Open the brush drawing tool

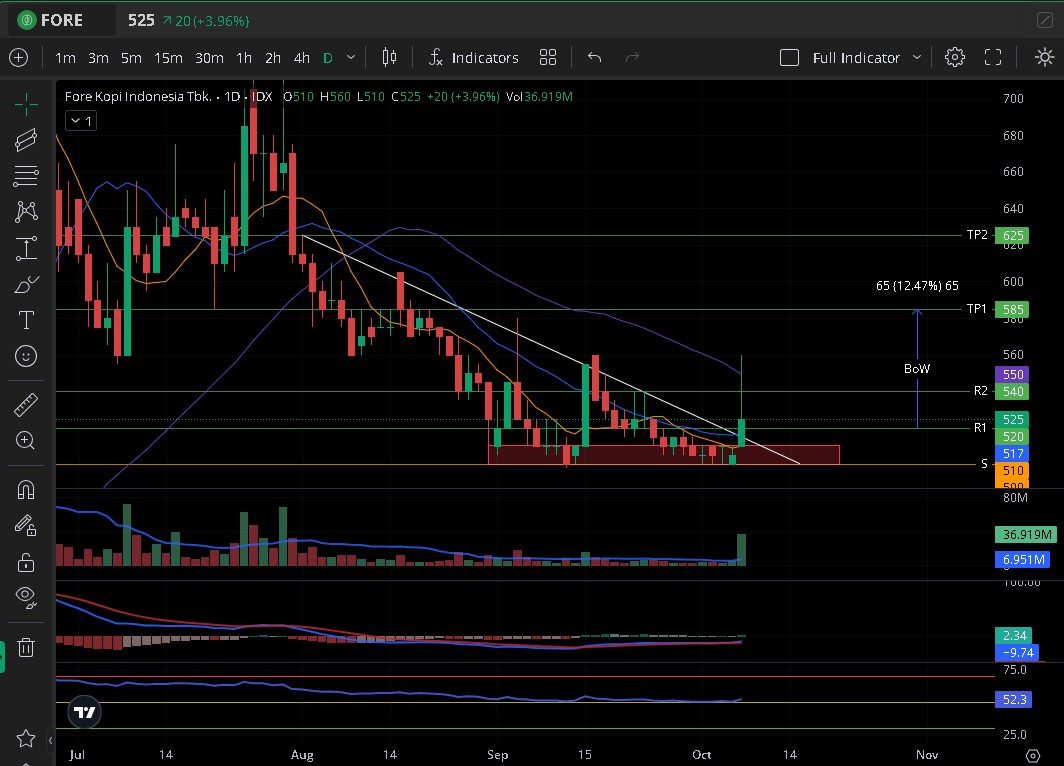pyautogui.click(x=26, y=285)
